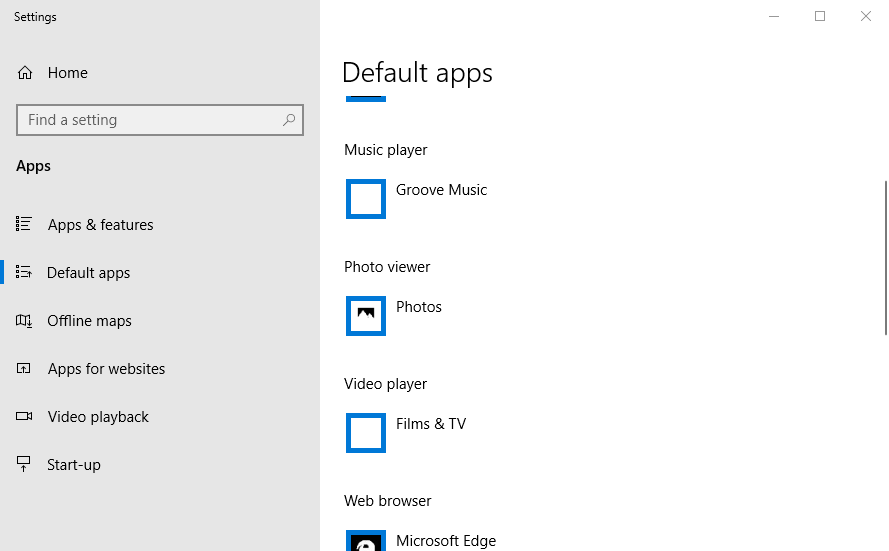The image size is (889, 551).
Task: Click the Groove Music app icon
Action: pyautogui.click(x=366, y=199)
